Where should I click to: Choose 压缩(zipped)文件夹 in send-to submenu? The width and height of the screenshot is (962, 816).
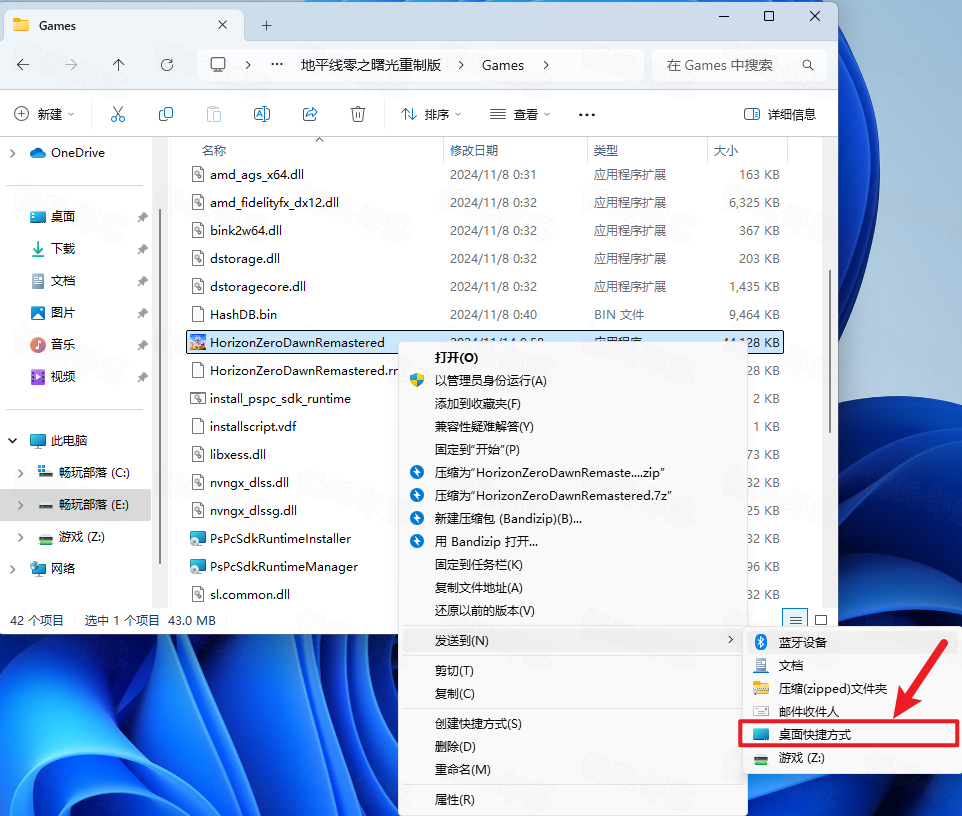853,688
